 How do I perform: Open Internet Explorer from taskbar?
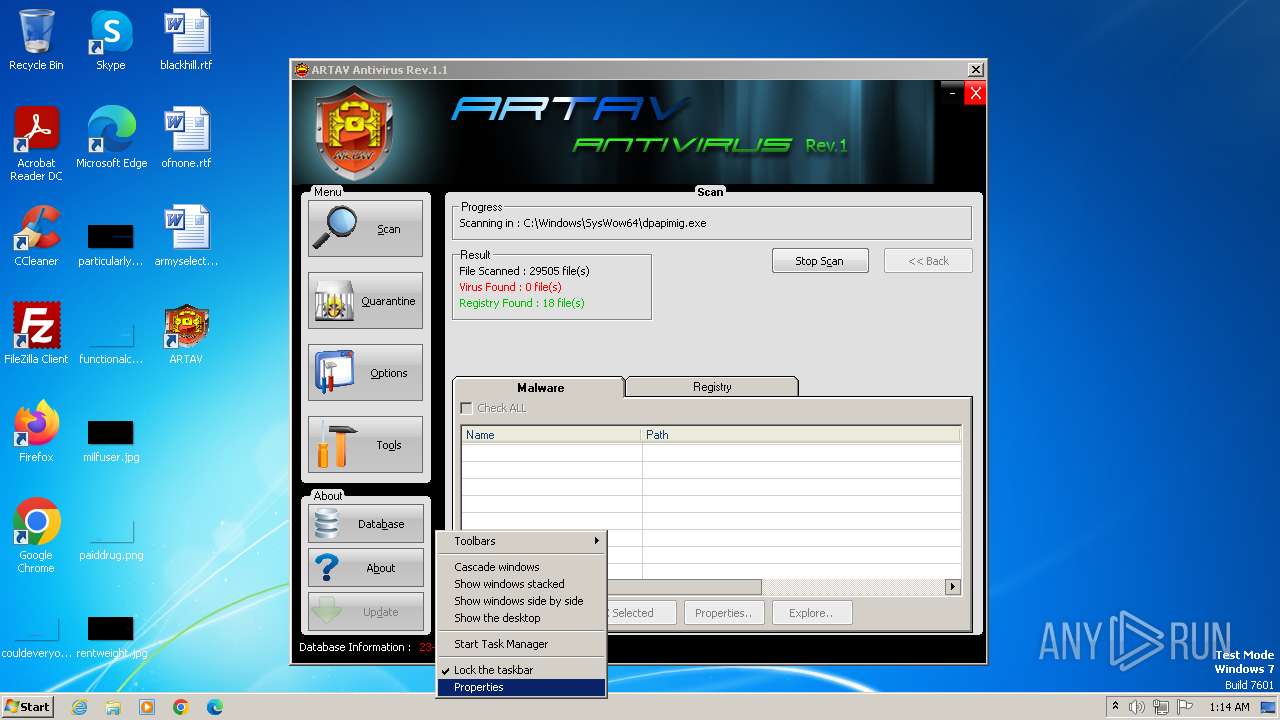pos(79,707)
